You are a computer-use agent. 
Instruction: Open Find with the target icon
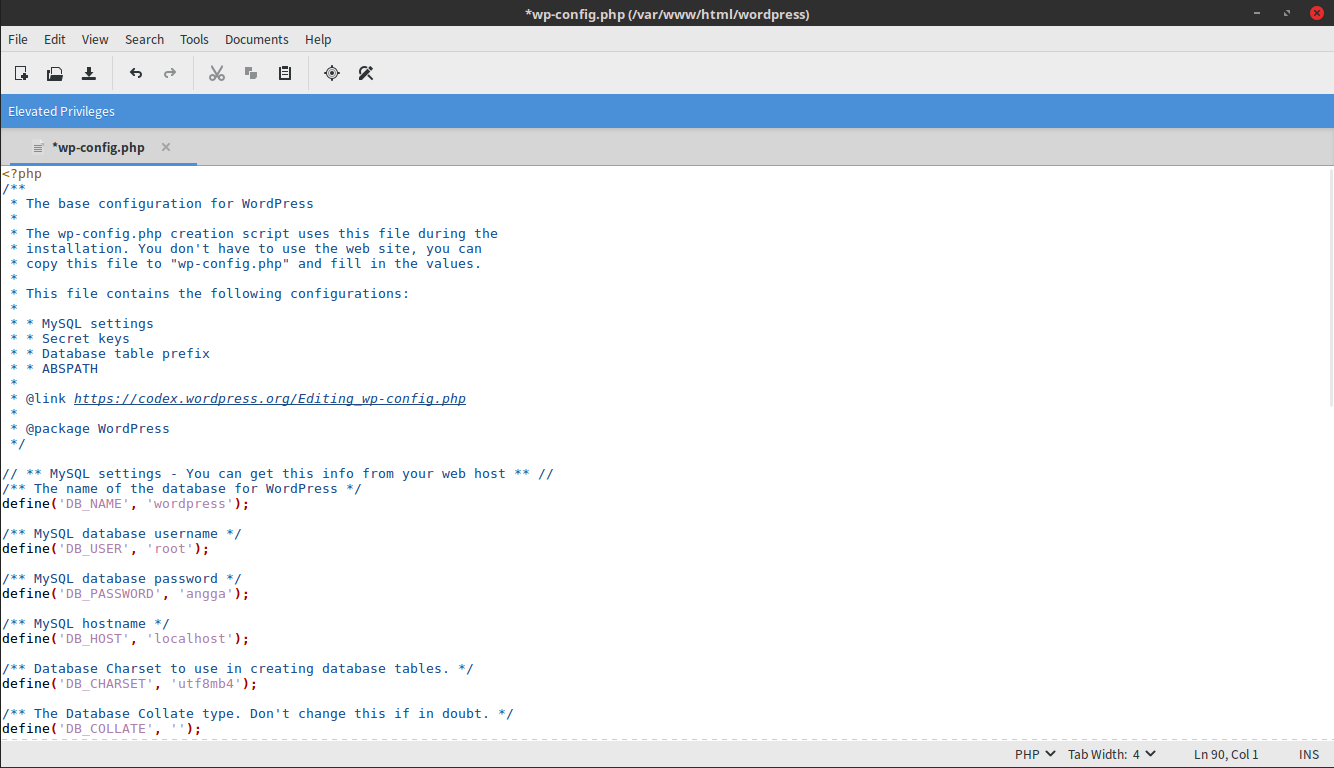(x=332, y=73)
